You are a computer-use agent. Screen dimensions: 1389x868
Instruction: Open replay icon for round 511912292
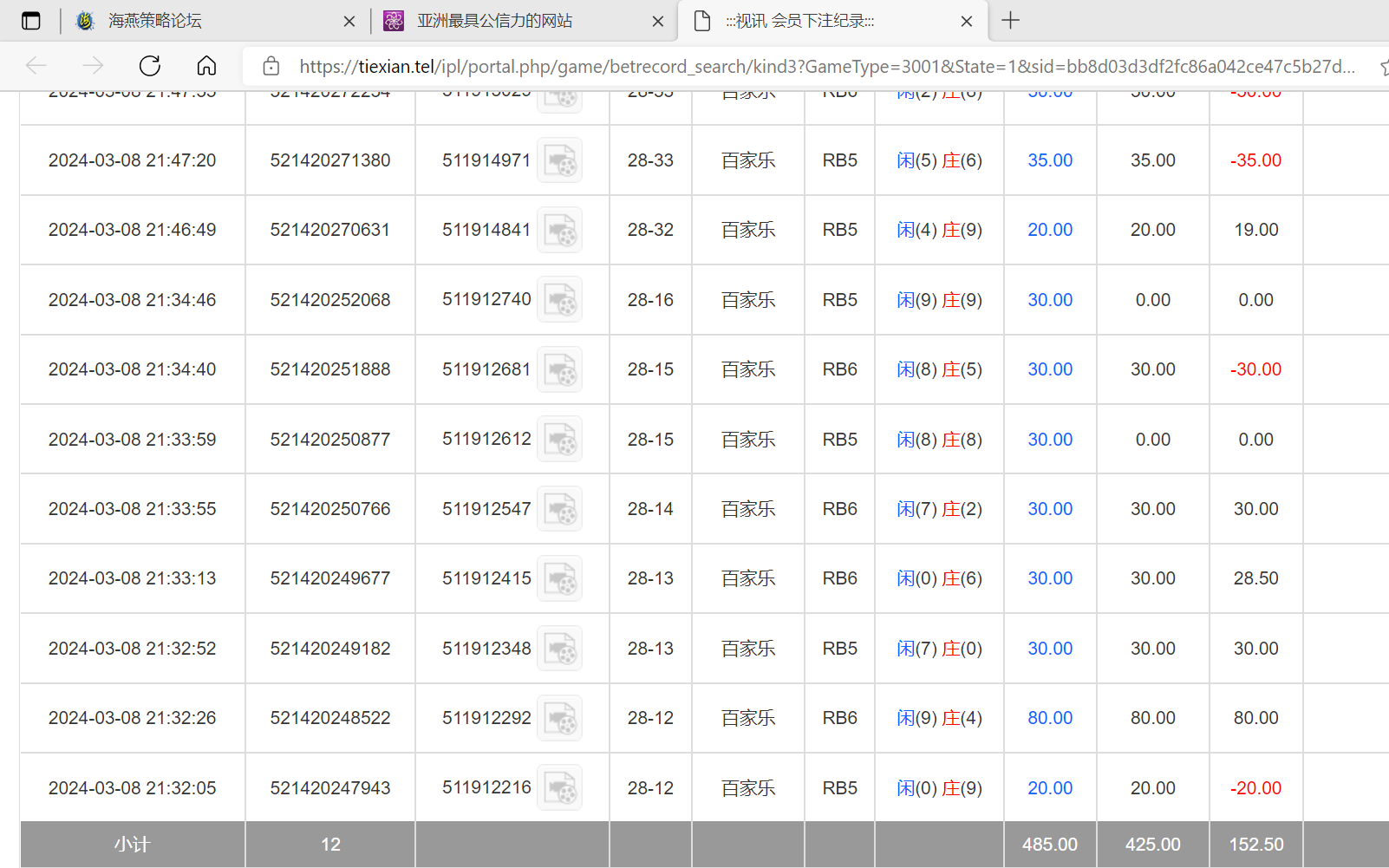click(x=559, y=718)
